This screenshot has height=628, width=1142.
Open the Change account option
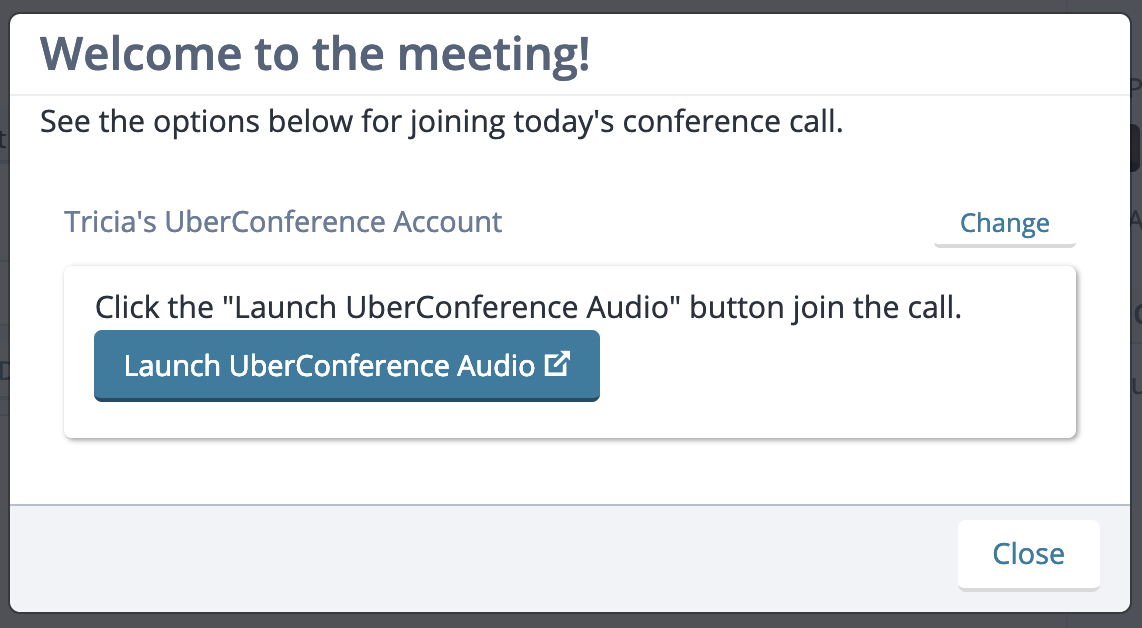(1004, 222)
